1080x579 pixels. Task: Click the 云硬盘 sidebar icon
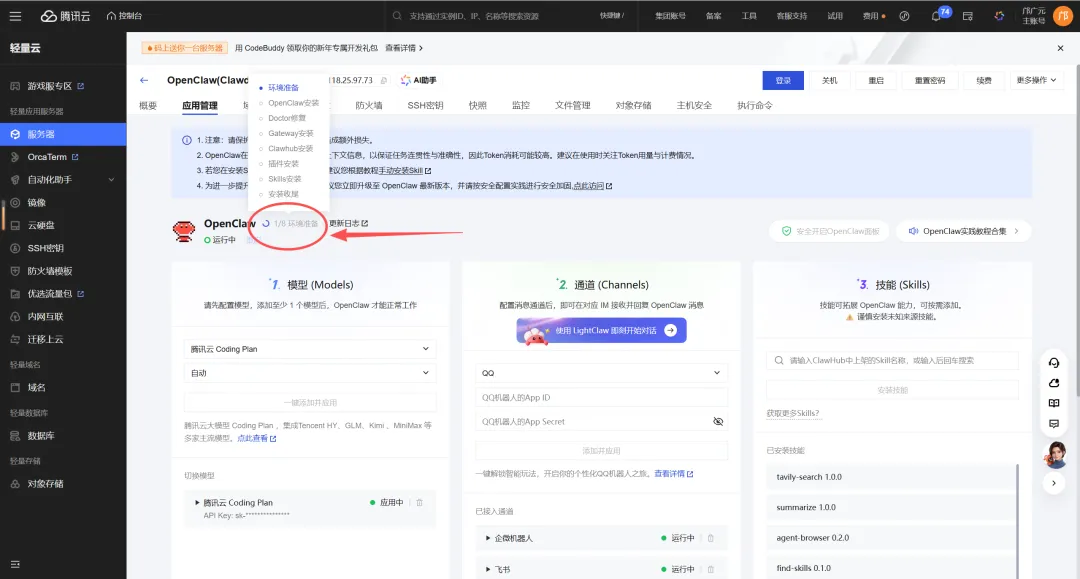click(15, 225)
